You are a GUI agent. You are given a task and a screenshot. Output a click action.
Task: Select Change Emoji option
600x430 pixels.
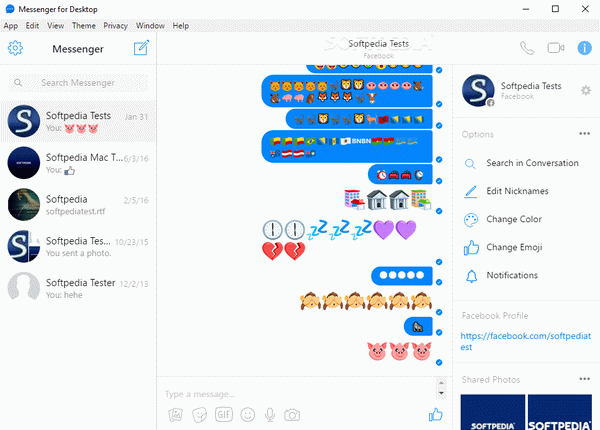514,248
